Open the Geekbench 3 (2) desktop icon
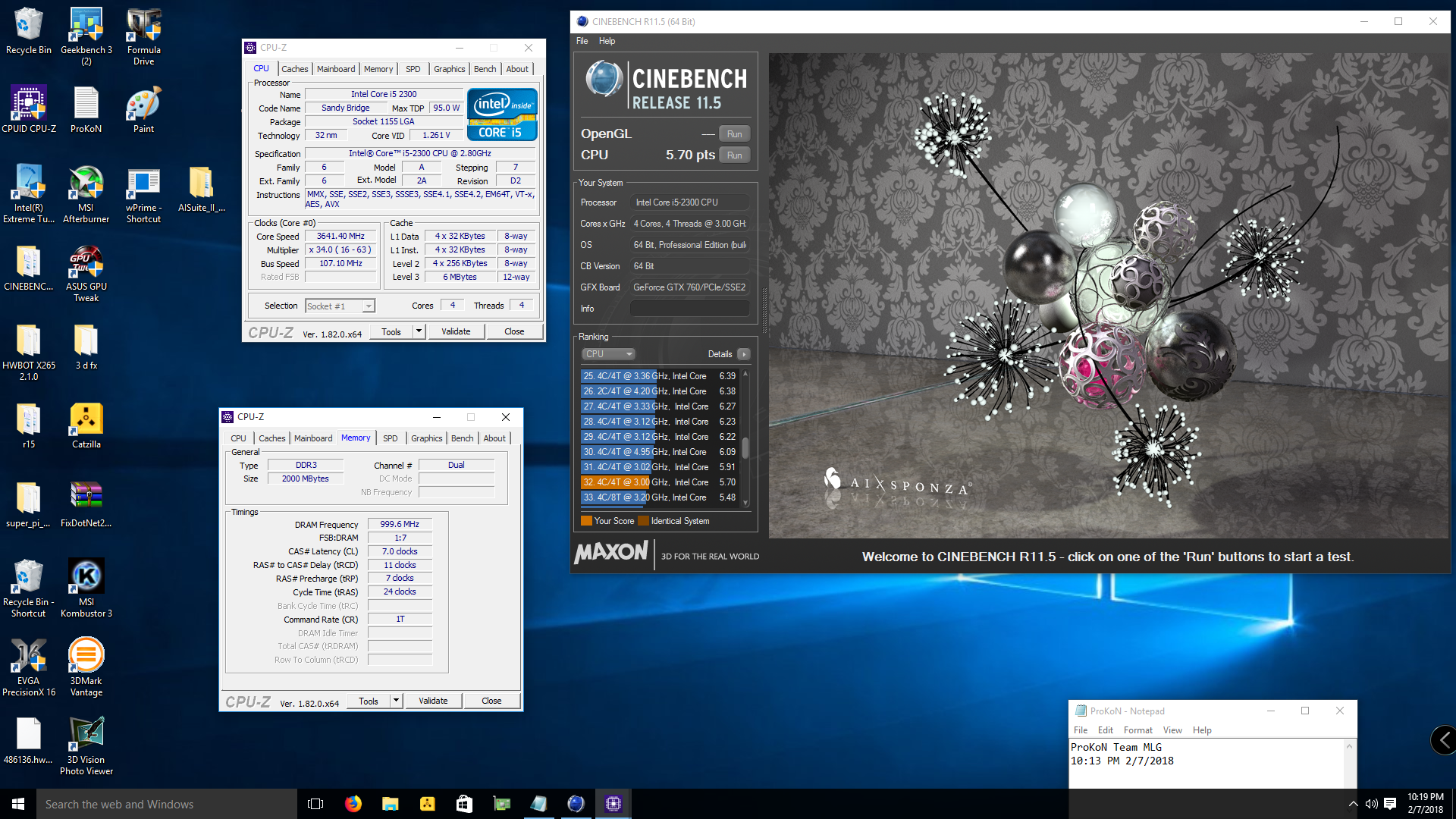The image size is (1456, 819). tap(86, 36)
